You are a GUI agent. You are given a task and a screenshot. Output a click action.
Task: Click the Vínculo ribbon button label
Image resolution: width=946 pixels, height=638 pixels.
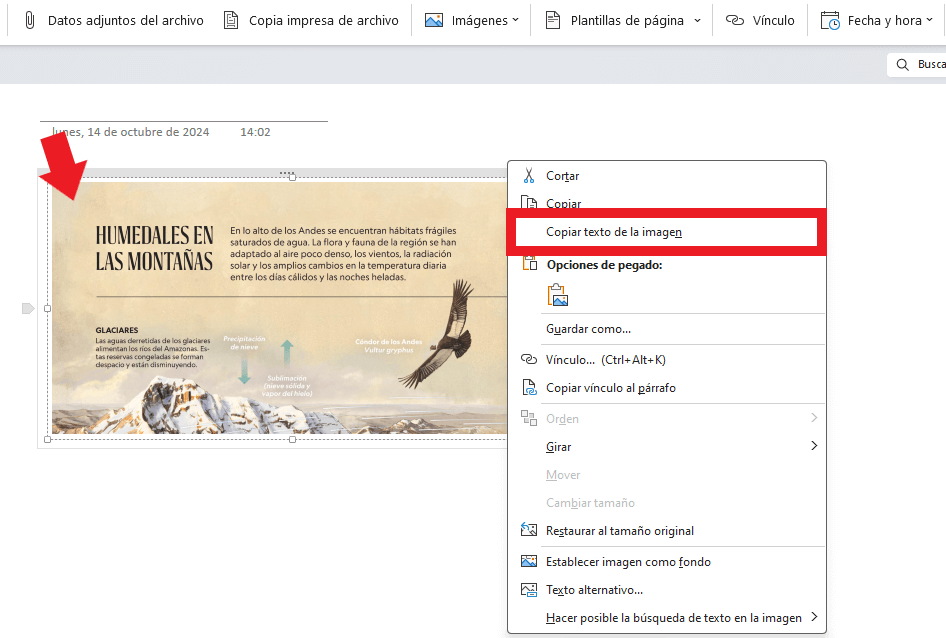pos(773,21)
